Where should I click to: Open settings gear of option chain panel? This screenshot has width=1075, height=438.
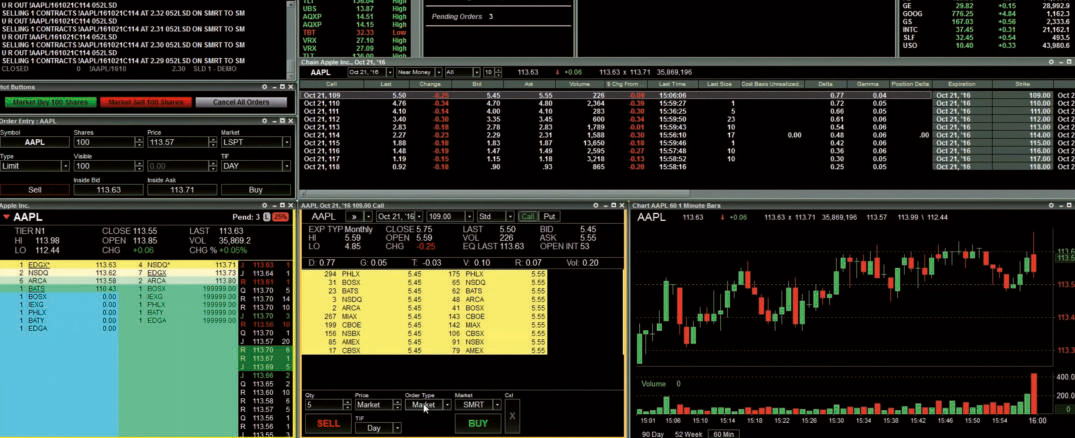coord(1050,61)
